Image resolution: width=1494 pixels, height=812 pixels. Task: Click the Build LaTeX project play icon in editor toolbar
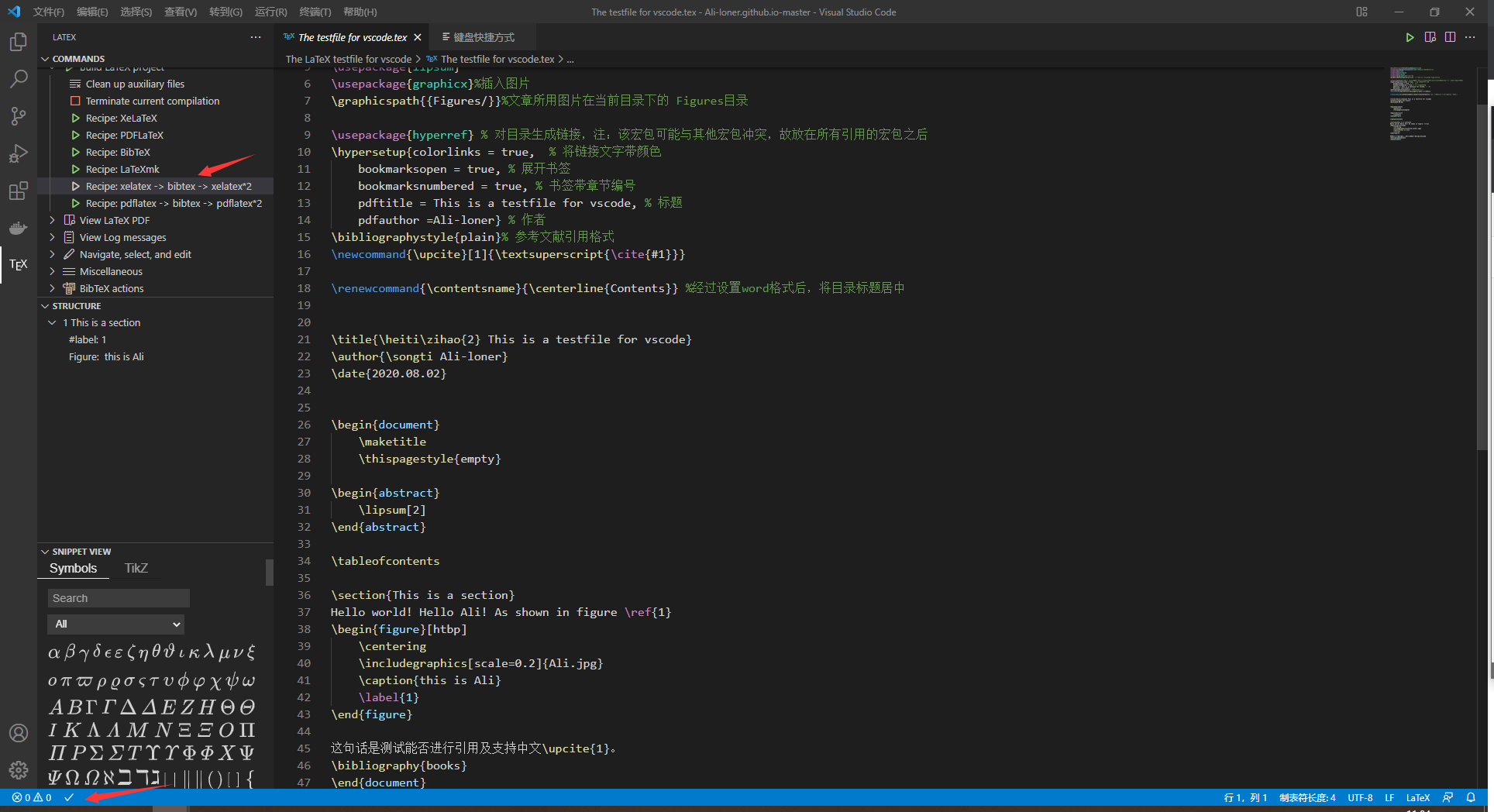point(1410,37)
